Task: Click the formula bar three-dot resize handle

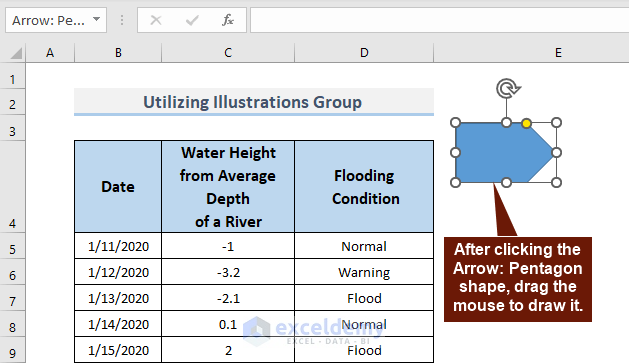Action: (x=122, y=20)
